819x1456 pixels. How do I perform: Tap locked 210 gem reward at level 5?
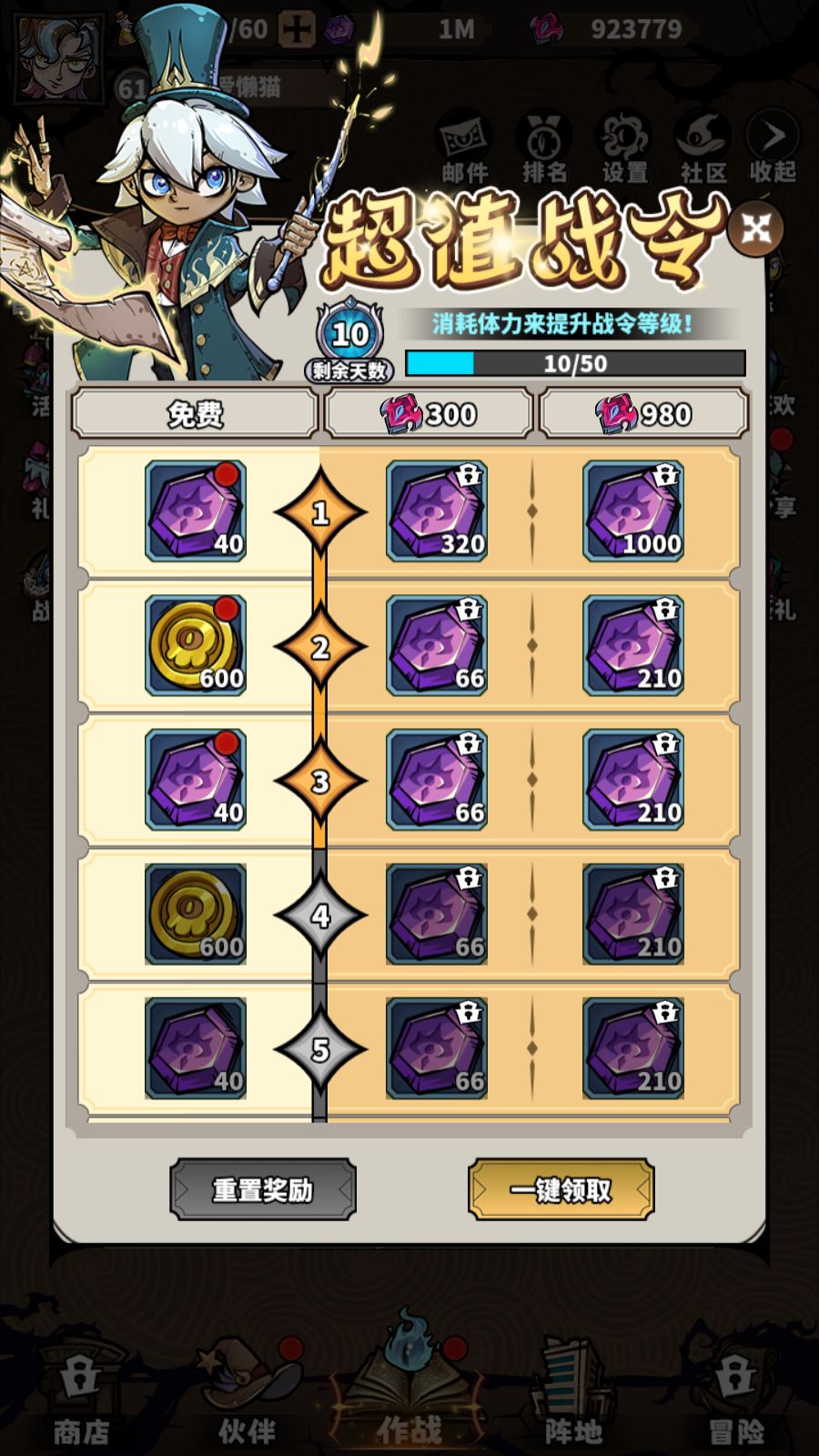click(633, 1048)
